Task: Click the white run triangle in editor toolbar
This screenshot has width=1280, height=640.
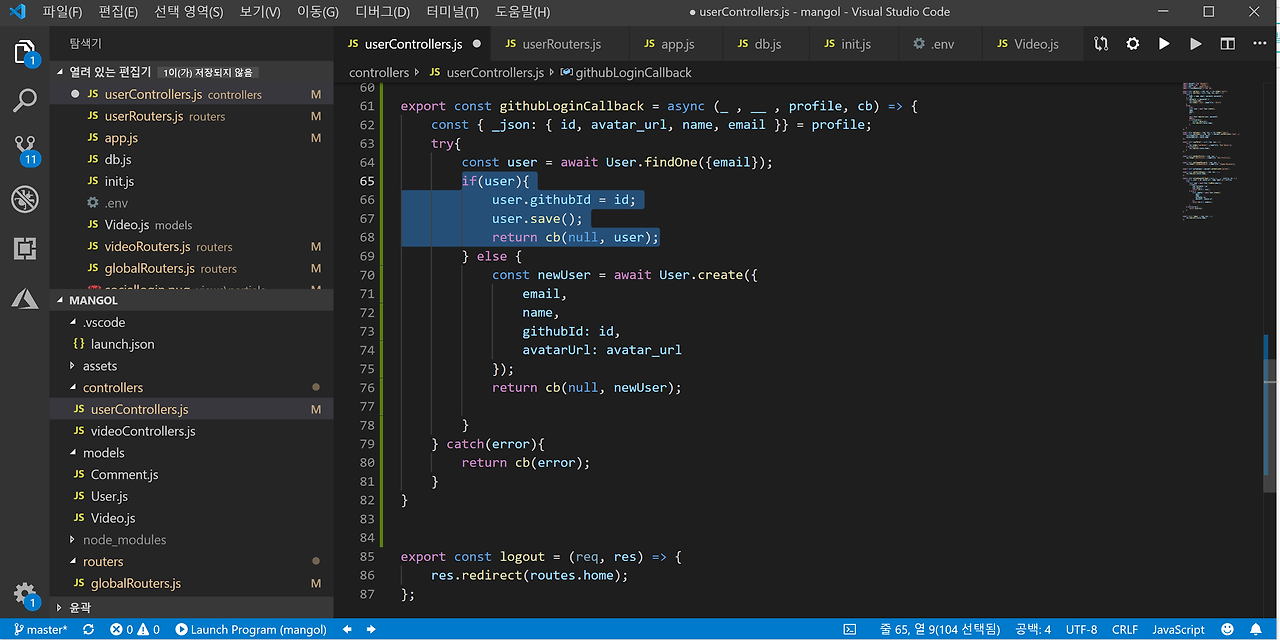Action: pyautogui.click(x=1164, y=44)
